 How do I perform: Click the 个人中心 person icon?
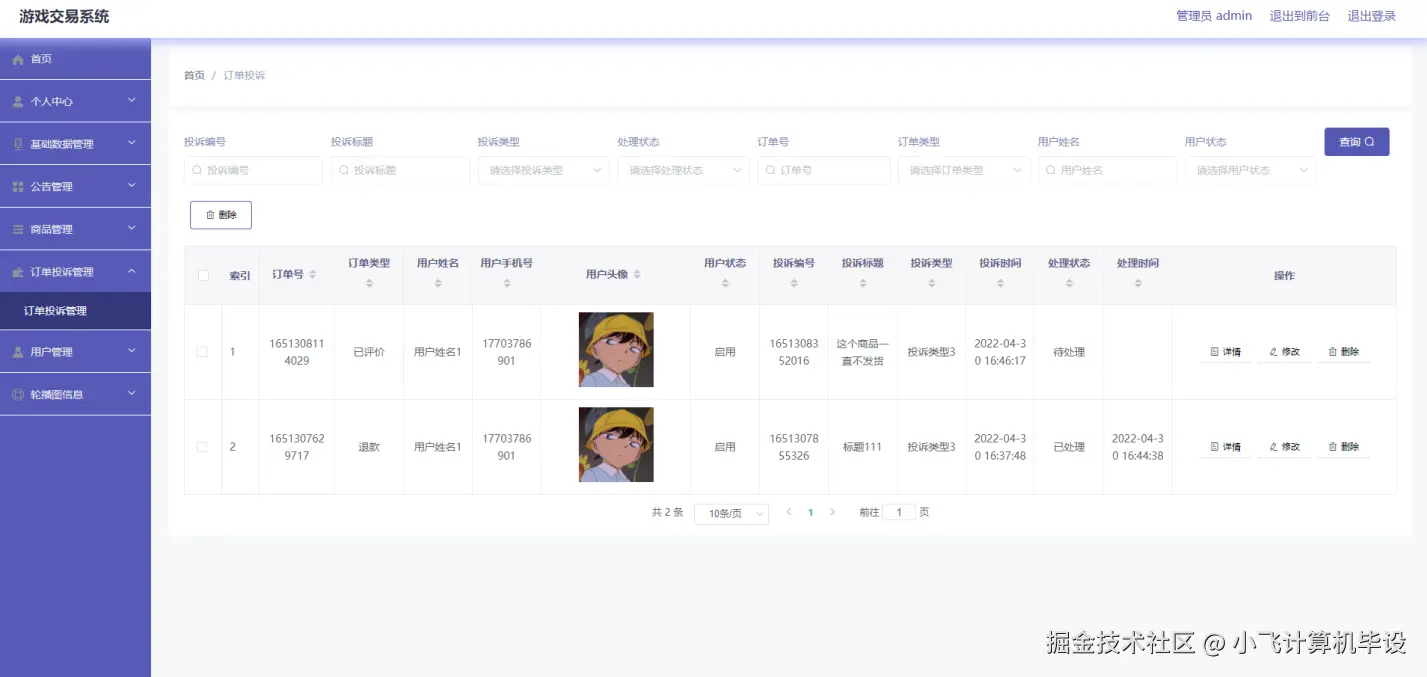(18, 101)
